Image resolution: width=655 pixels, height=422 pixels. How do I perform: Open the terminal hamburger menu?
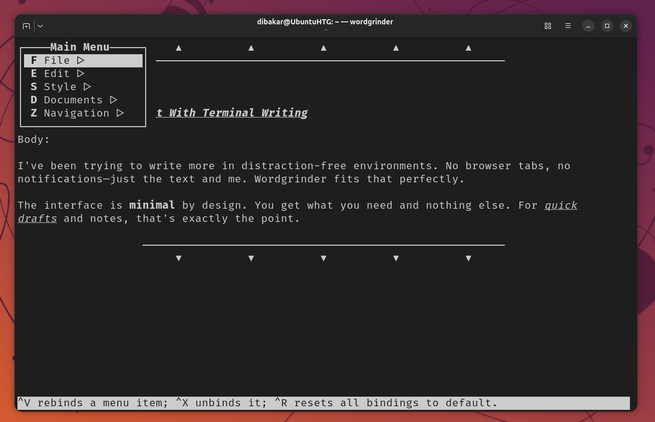pyautogui.click(x=568, y=26)
